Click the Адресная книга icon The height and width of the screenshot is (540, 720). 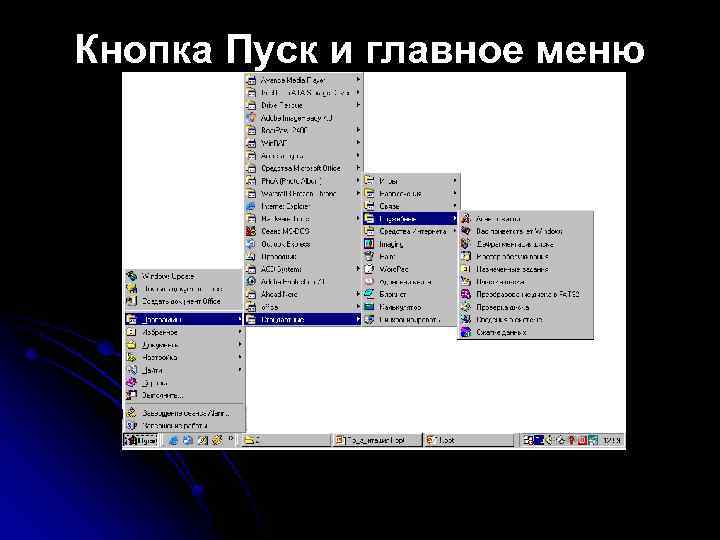coord(369,281)
